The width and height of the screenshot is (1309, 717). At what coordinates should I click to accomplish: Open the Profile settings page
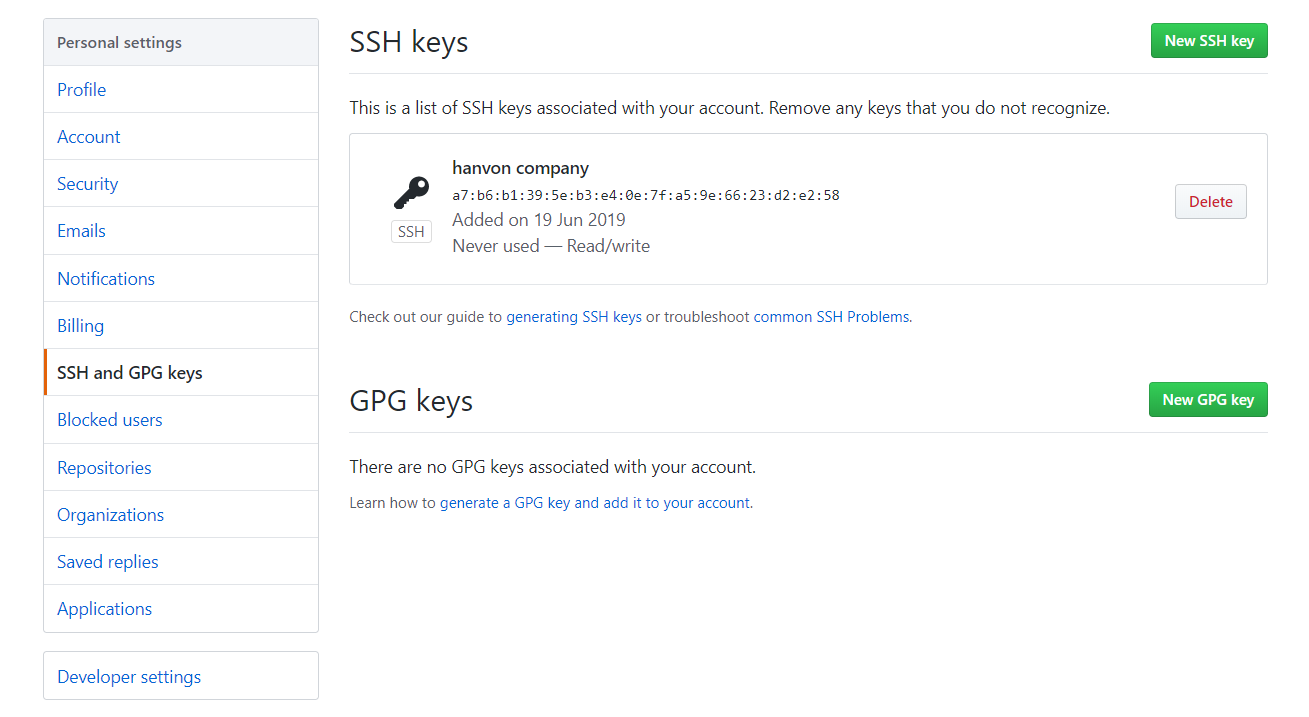coord(82,90)
